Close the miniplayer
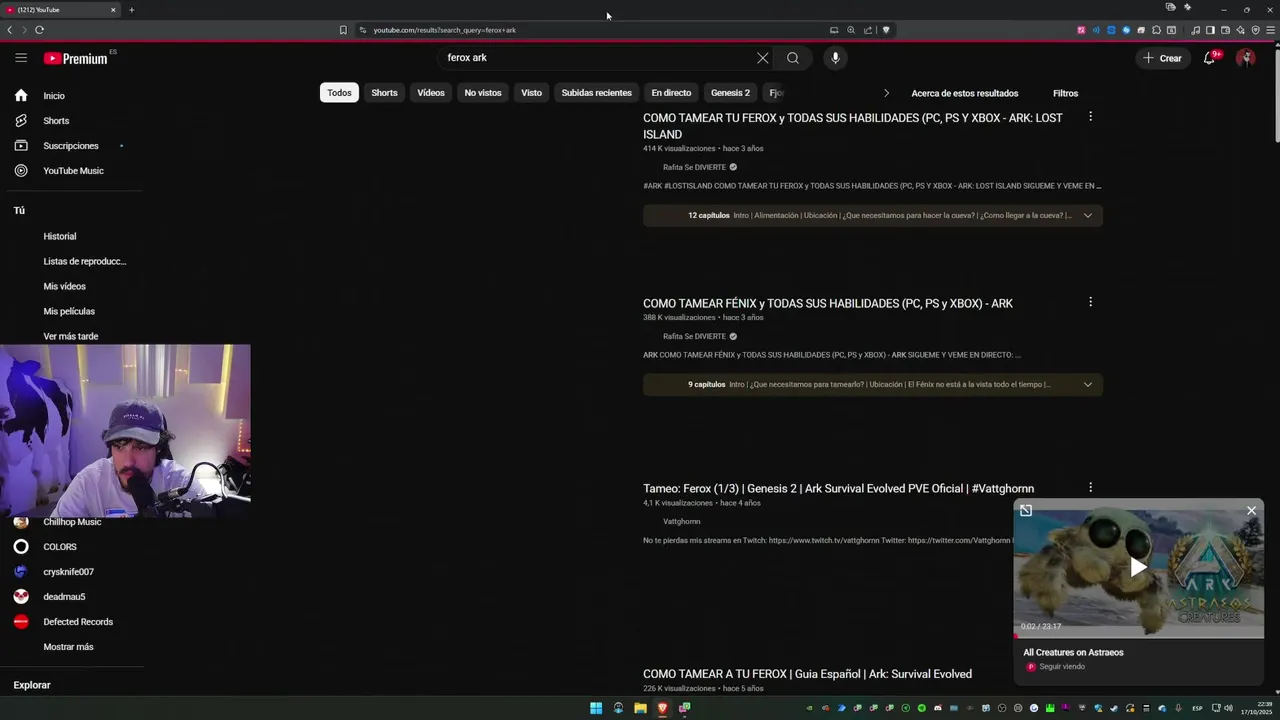1280x720 pixels. (x=1251, y=511)
